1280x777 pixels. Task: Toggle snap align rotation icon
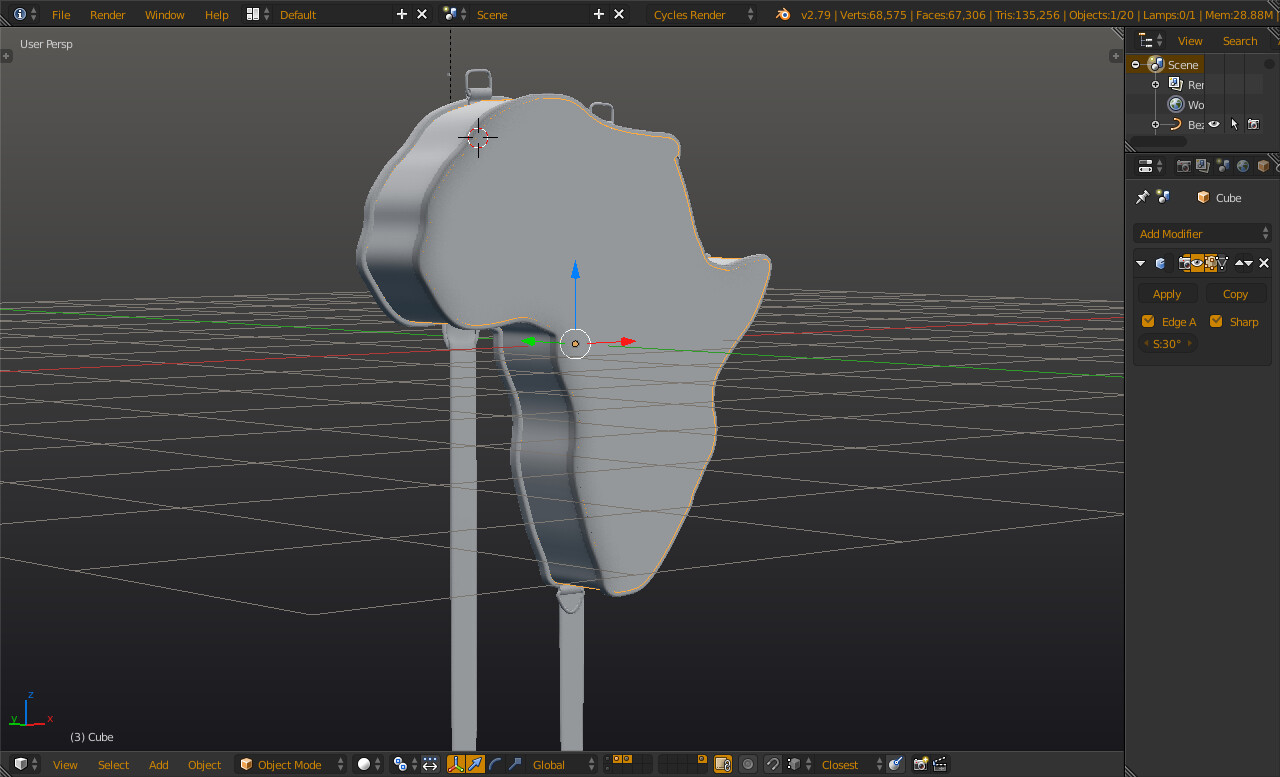point(896,764)
